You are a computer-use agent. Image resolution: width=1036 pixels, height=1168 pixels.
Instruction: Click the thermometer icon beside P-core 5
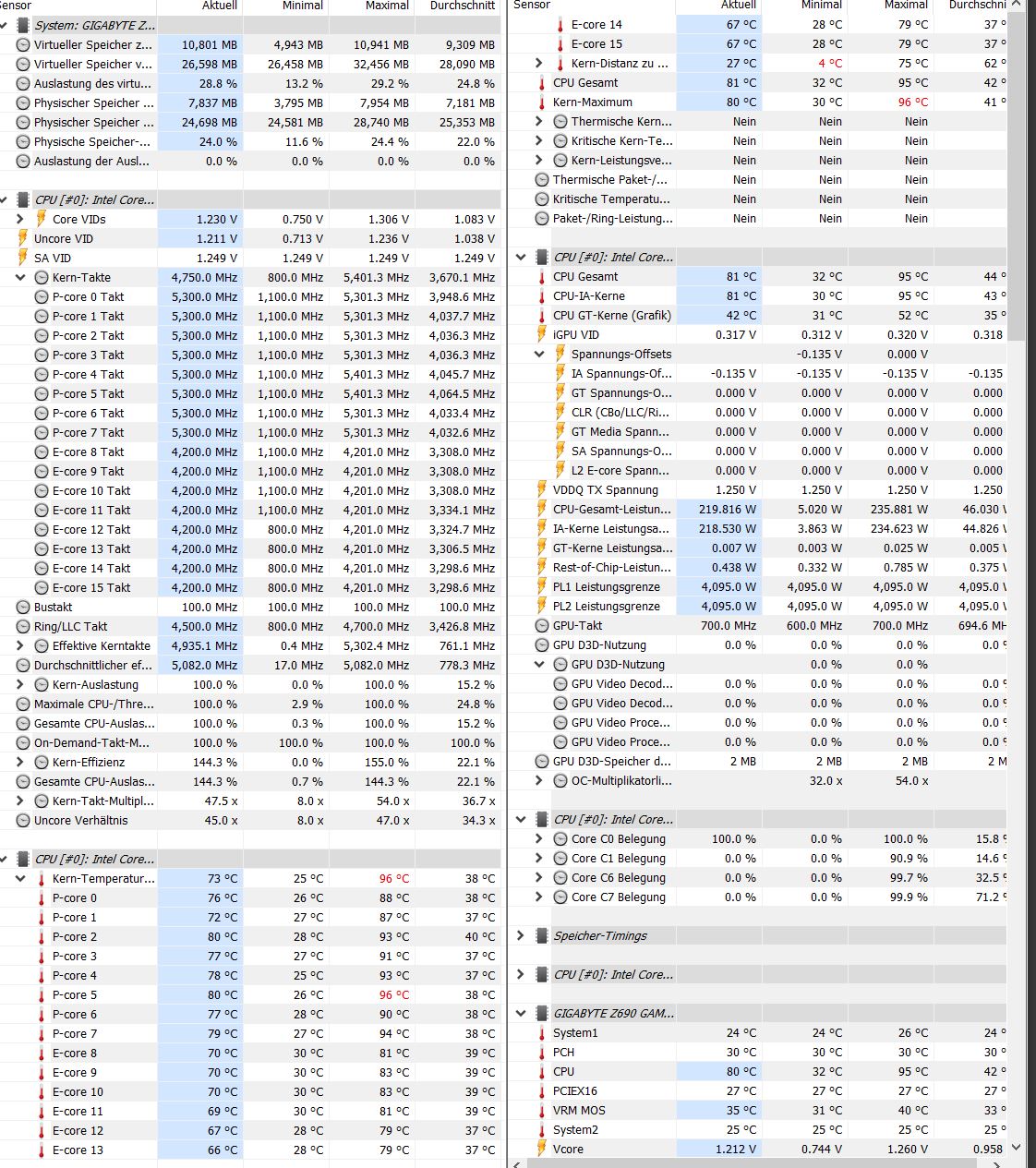[x=41, y=994]
